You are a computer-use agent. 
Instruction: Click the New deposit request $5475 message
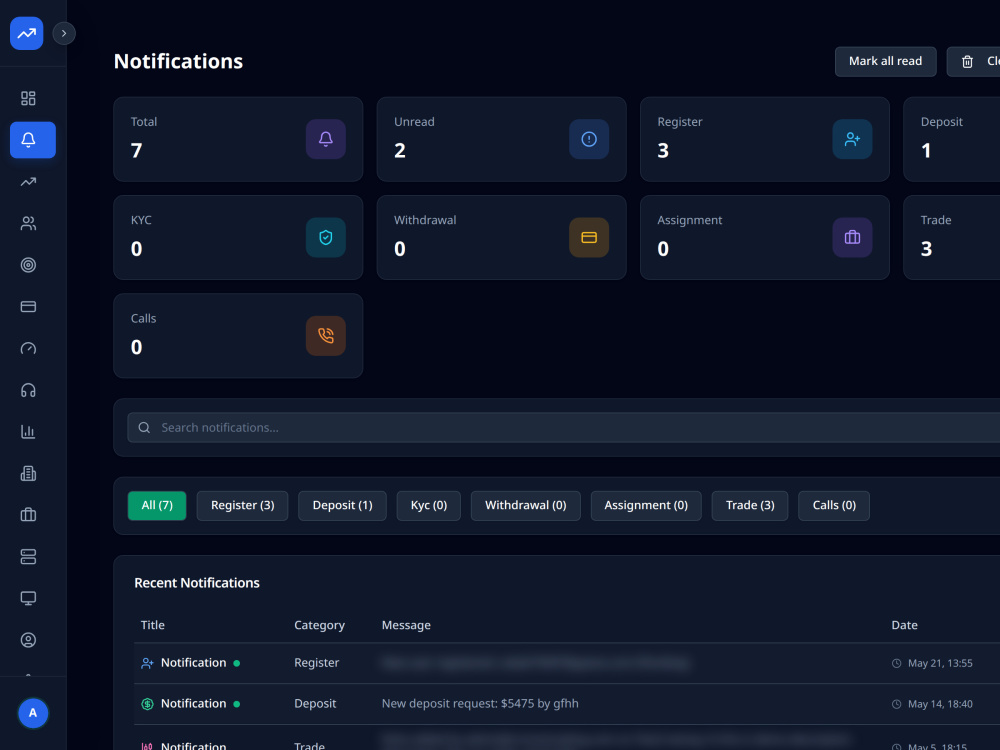tap(480, 703)
